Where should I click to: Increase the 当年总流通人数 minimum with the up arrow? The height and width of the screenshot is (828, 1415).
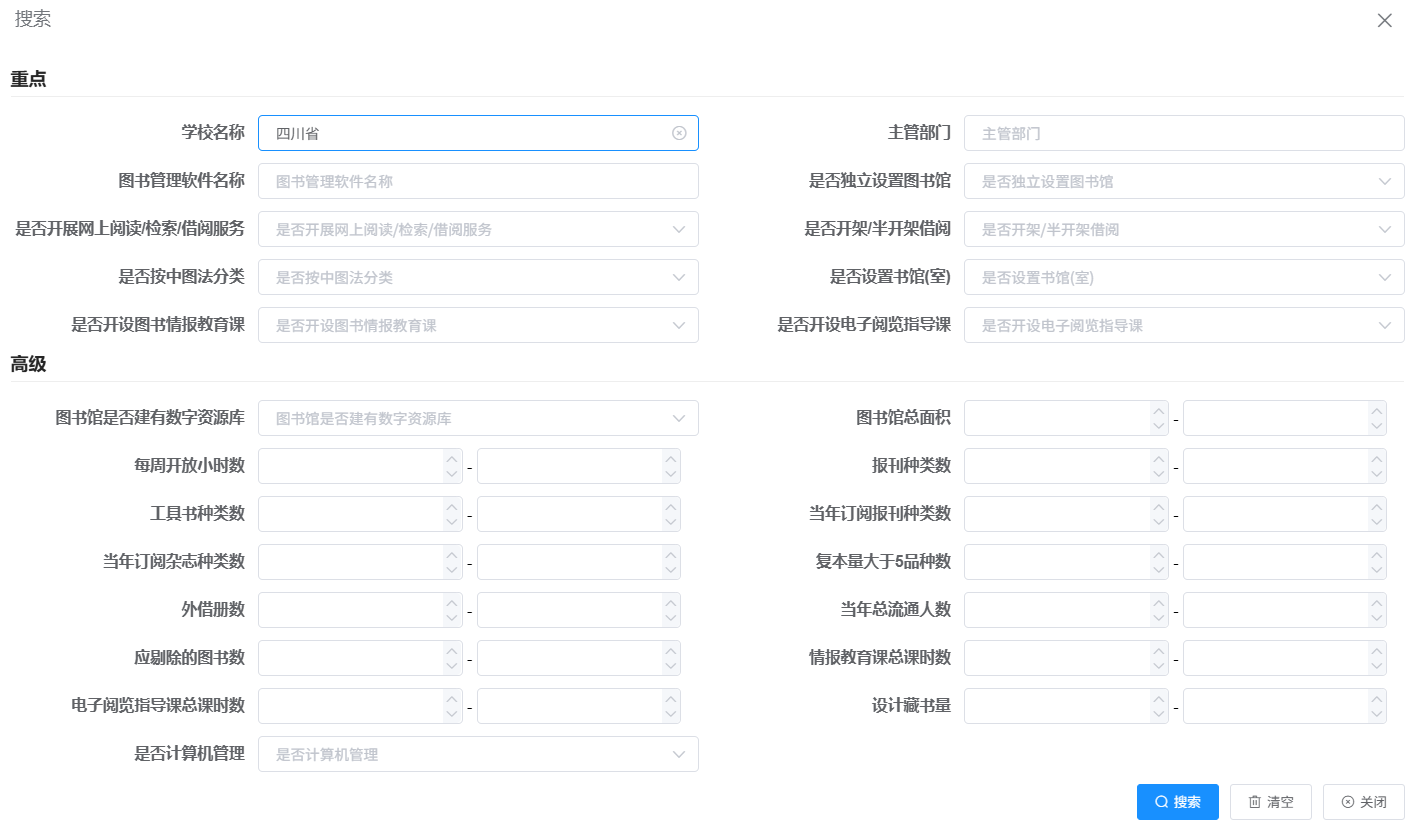click(1159, 602)
